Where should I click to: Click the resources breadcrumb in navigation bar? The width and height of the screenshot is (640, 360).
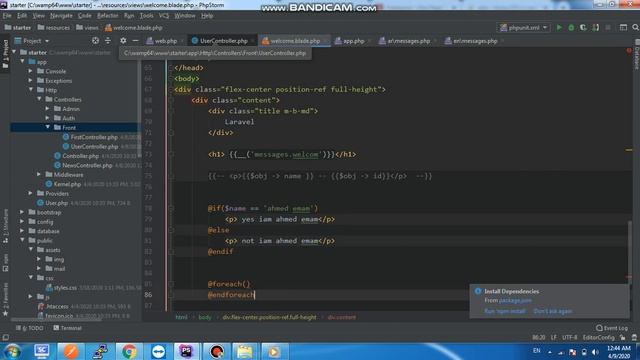[x=54, y=28]
